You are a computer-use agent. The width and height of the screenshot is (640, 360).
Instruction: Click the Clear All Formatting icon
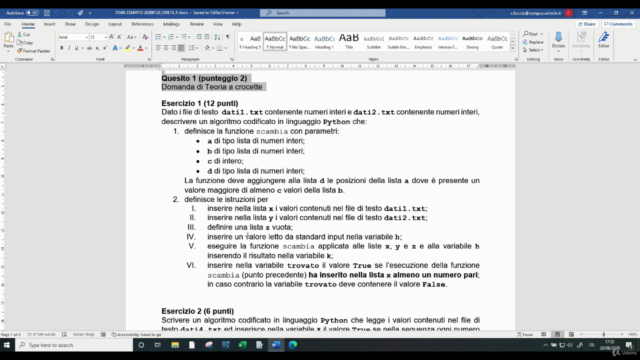(145, 37)
